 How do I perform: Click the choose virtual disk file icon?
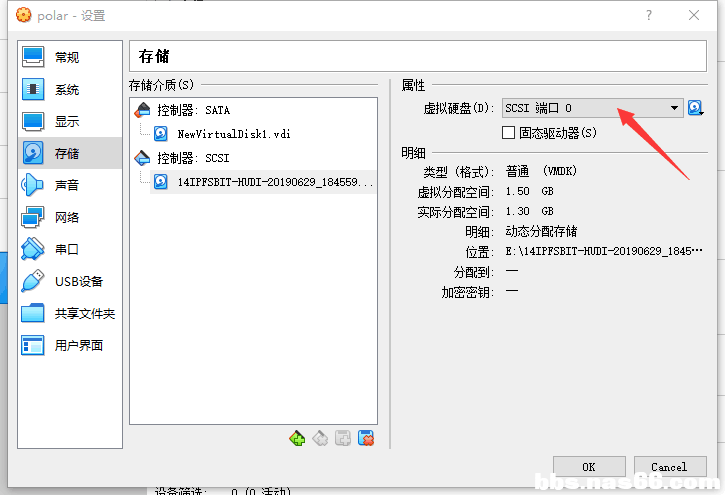pos(695,108)
